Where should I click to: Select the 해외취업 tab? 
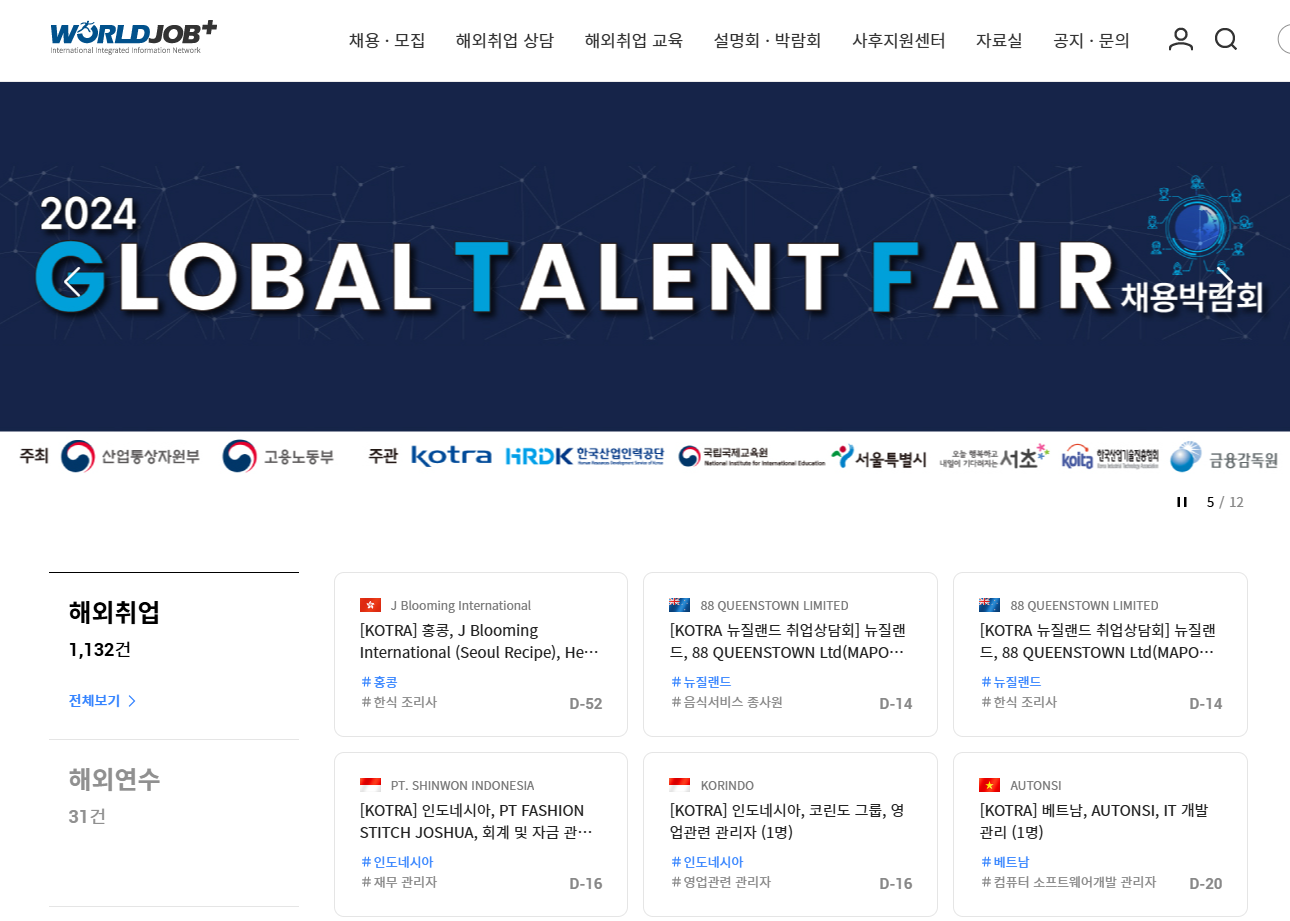coord(114,612)
